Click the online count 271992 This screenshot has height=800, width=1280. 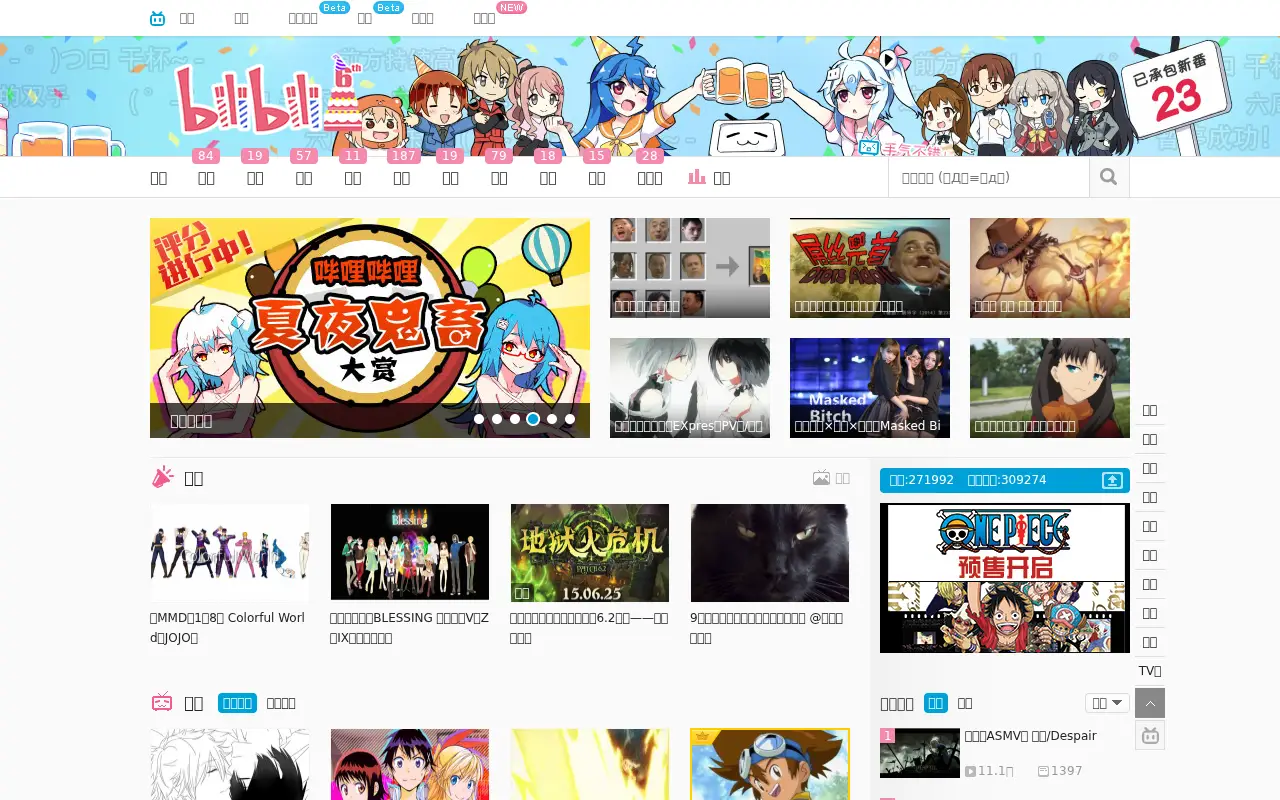pyautogui.click(x=921, y=480)
